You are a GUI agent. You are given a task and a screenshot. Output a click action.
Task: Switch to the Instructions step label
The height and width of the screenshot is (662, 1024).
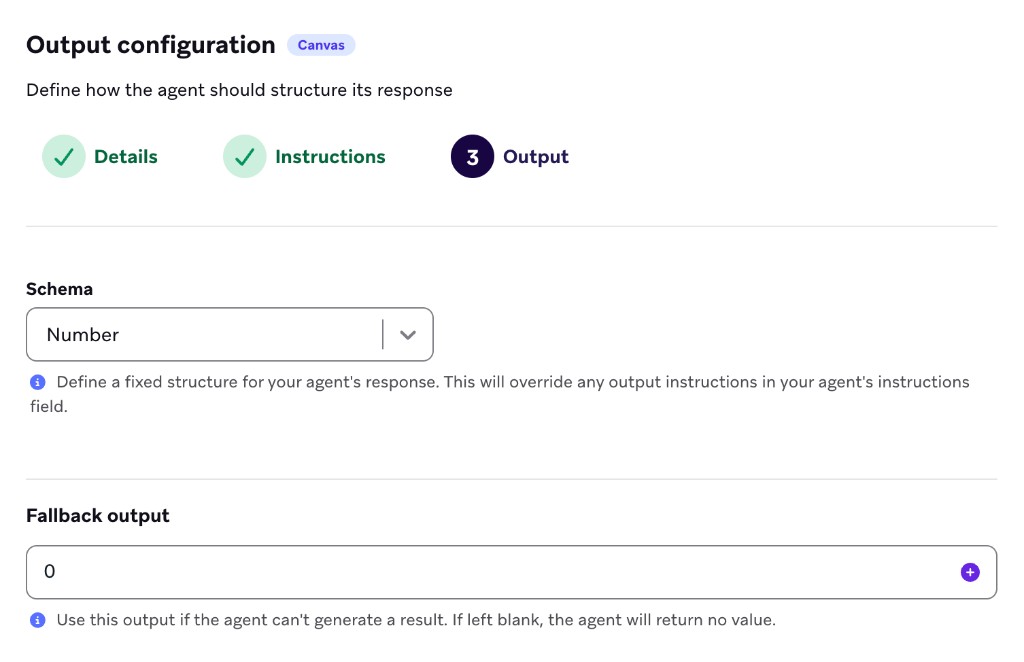pos(330,157)
